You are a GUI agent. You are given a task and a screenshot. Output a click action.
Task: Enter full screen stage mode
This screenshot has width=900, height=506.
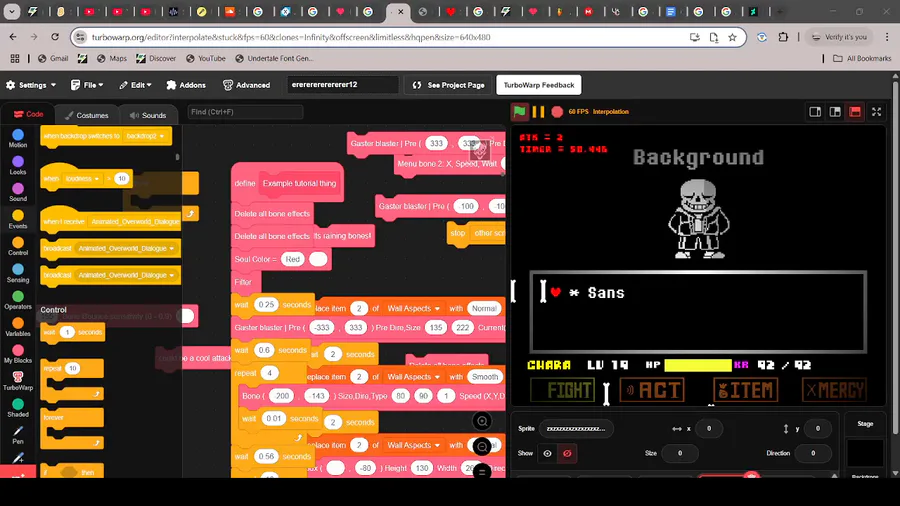click(876, 112)
